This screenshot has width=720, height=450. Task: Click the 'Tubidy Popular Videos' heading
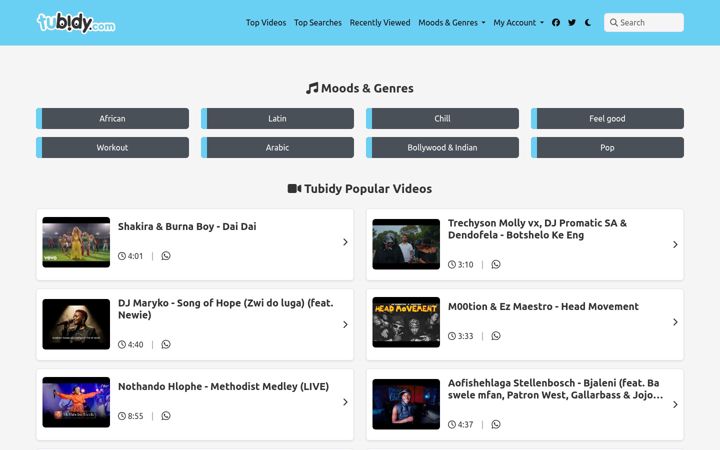[x=360, y=189]
